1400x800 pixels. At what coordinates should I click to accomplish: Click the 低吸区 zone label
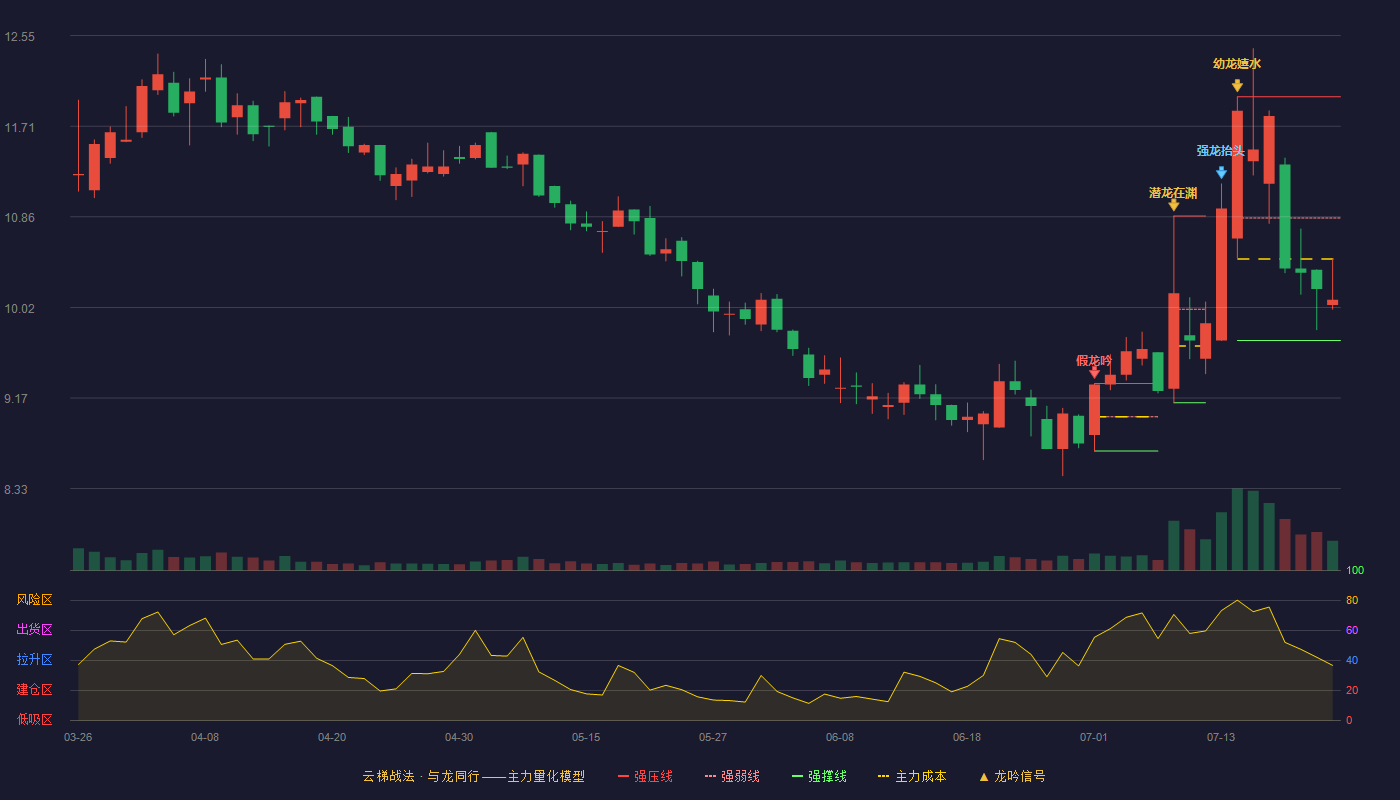[x=34, y=720]
